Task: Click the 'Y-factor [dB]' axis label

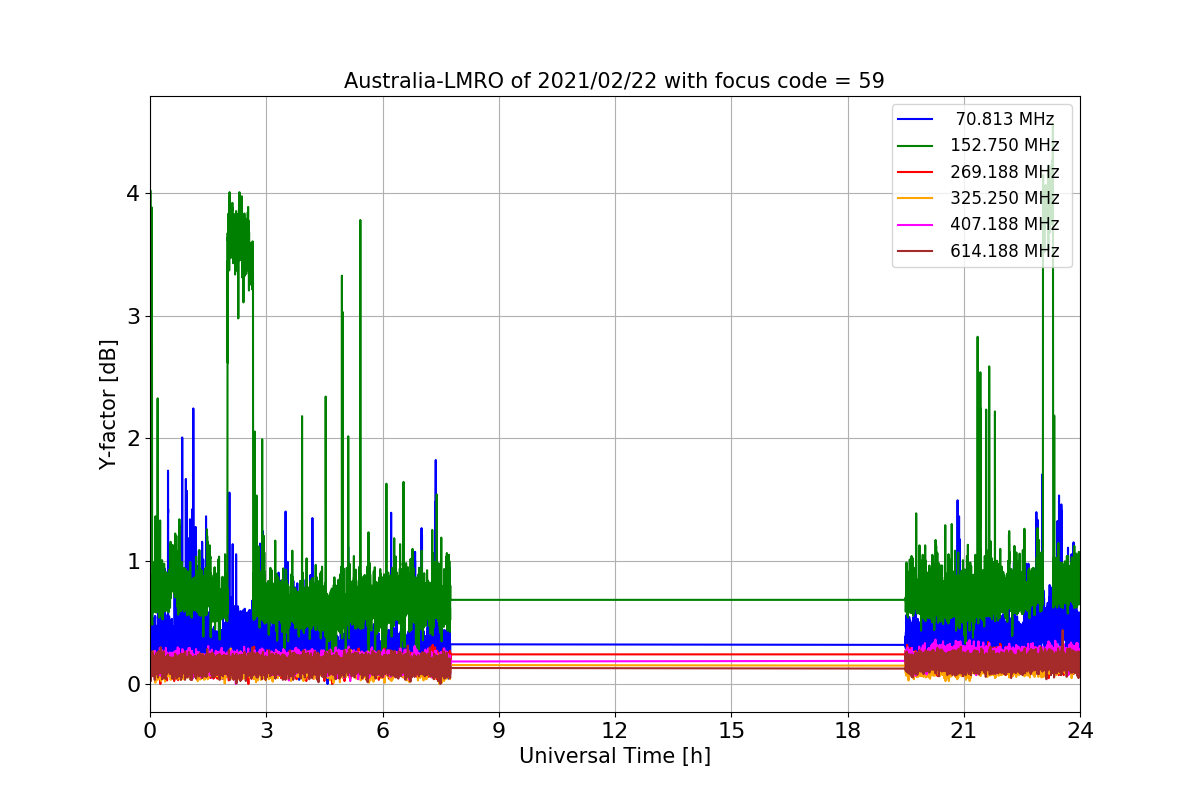Action: (108, 404)
